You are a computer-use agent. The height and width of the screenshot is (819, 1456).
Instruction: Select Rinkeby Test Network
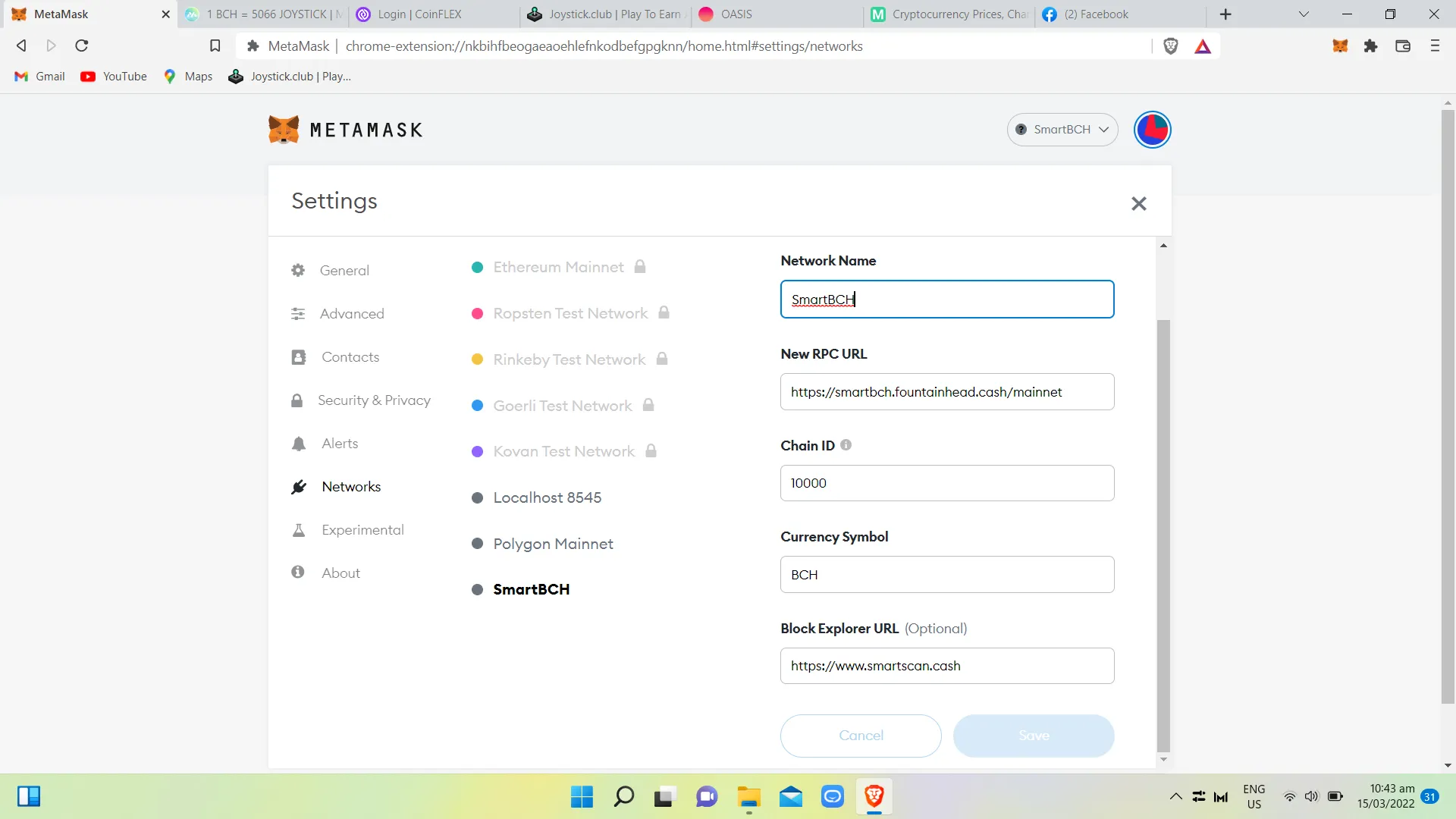coord(570,359)
